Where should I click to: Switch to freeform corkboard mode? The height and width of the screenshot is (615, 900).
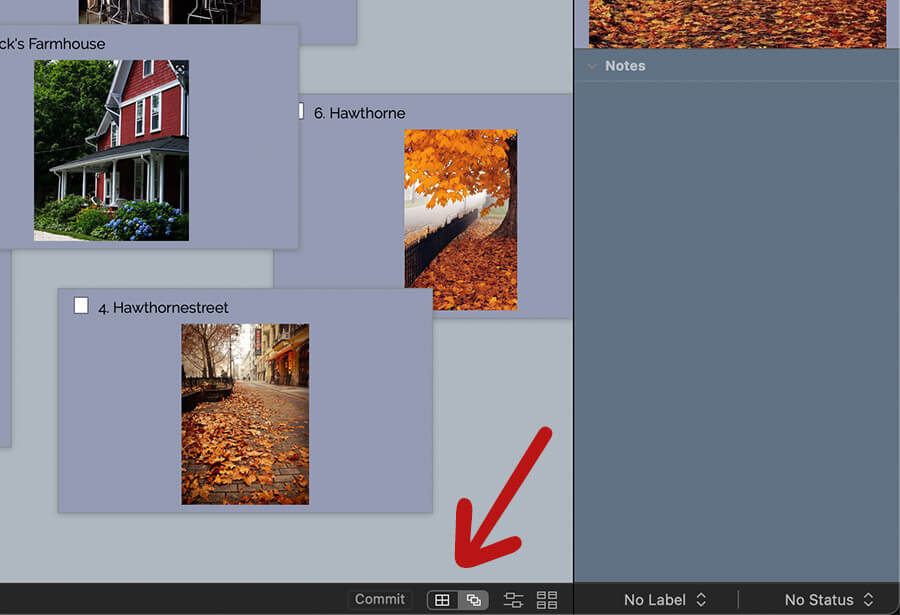pyautogui.click(x=474, y=600)
